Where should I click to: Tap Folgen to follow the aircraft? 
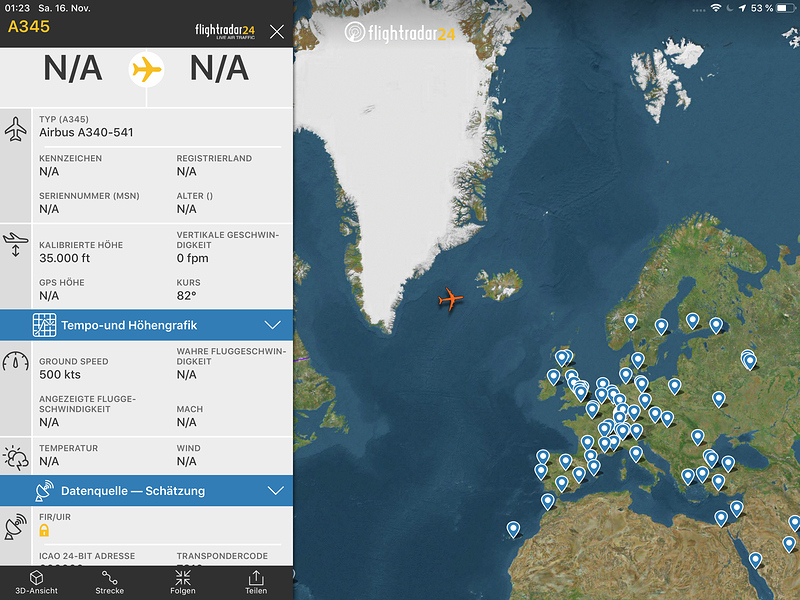[x=183, y=582]
